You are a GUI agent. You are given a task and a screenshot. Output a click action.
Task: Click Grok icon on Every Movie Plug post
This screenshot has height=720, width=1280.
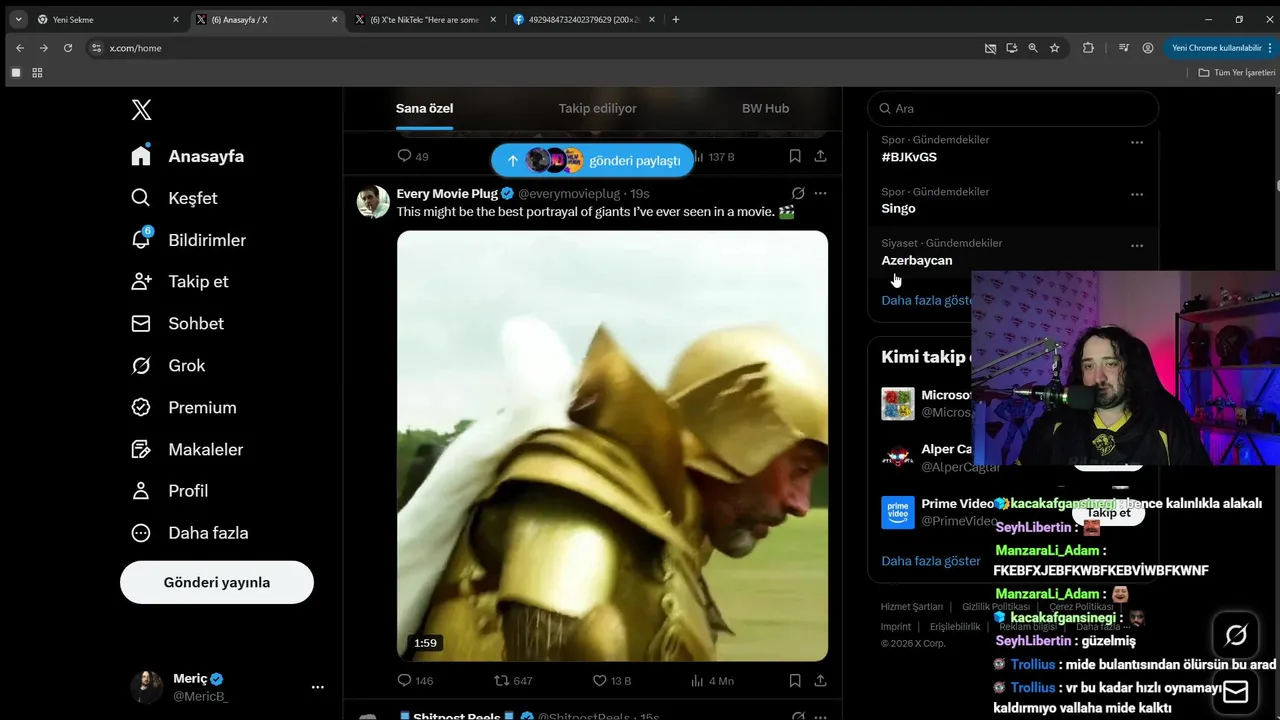(x=798, y=194)
